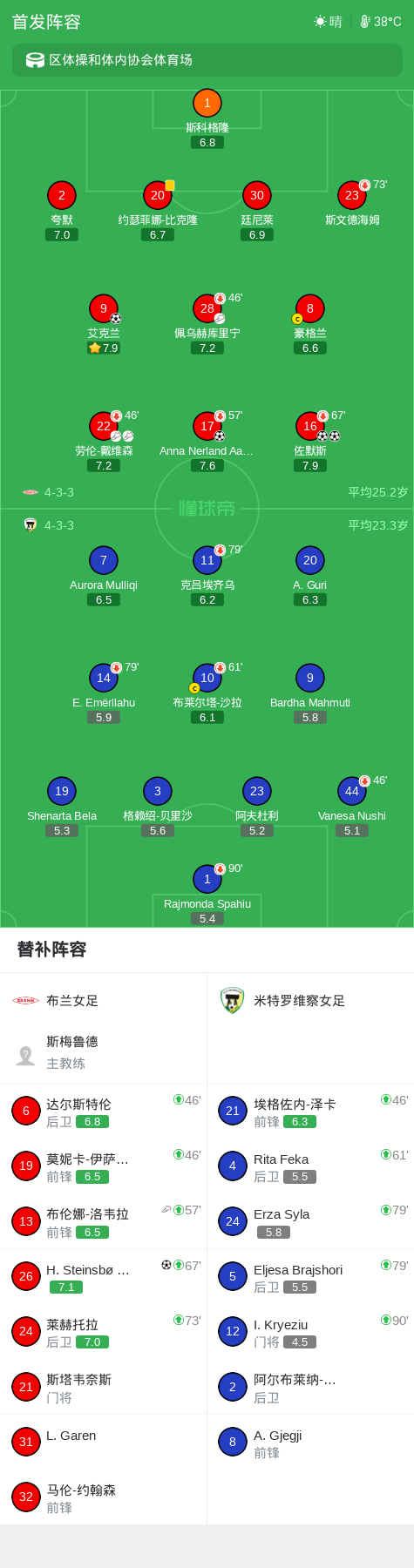Screen dimensions: 414x1568
Task: Tap captain 豪格兰 number 8 icon
Action: tap(309, 308)
